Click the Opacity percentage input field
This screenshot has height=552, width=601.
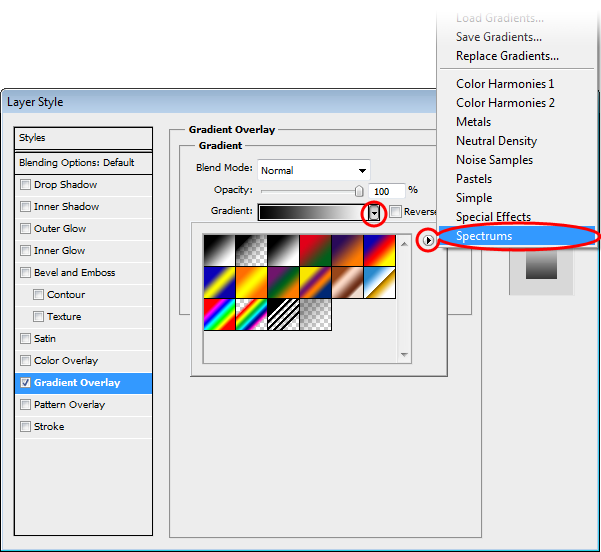click(x=386, y=190)
